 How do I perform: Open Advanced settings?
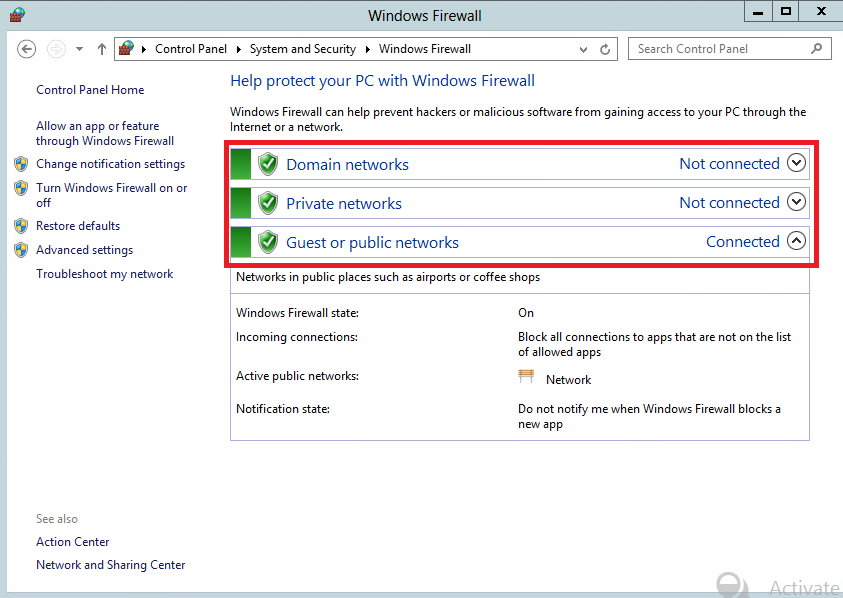[x=84, y=250]
